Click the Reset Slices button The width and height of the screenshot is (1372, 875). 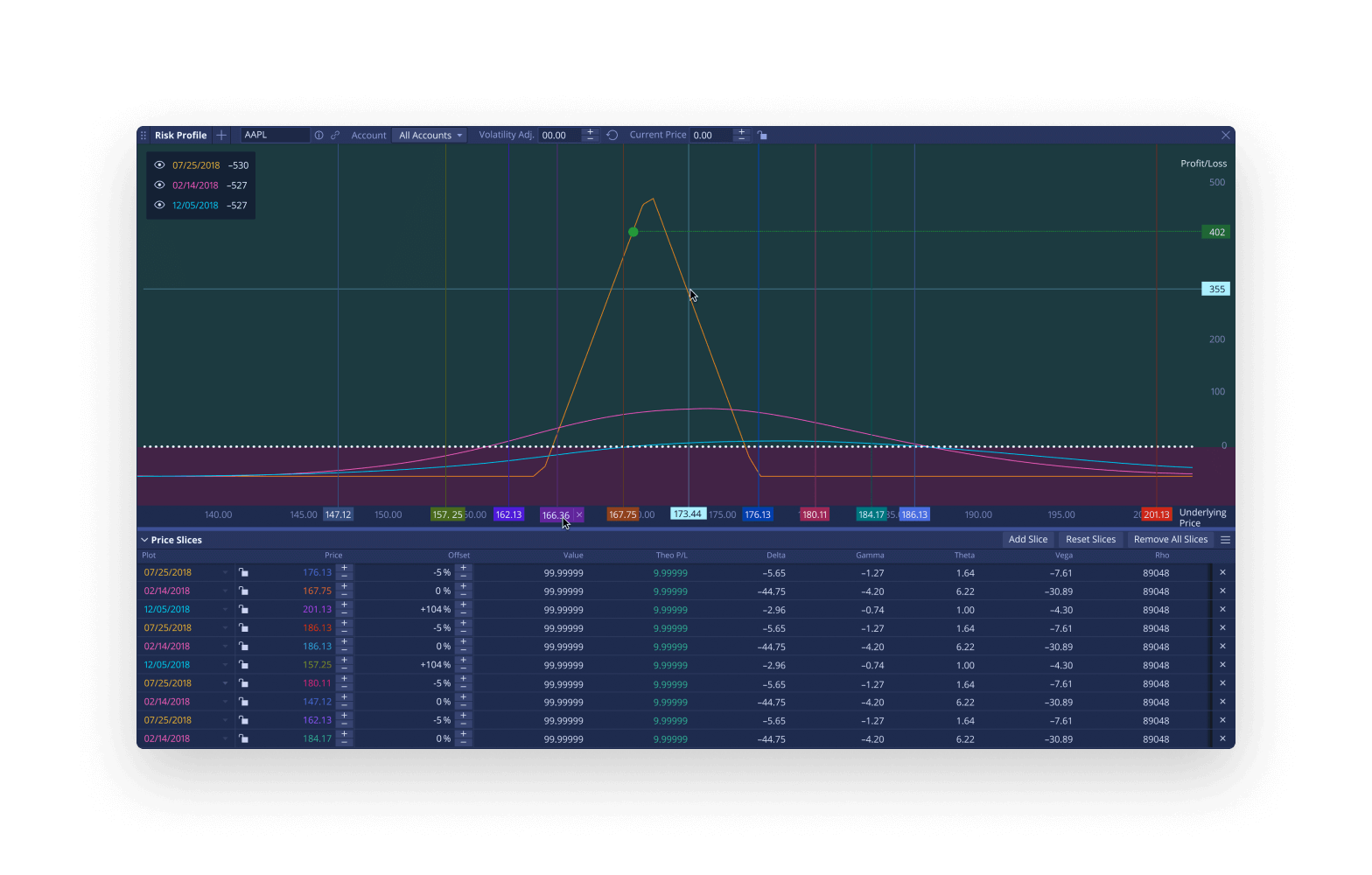click(x=1090, y=540)
